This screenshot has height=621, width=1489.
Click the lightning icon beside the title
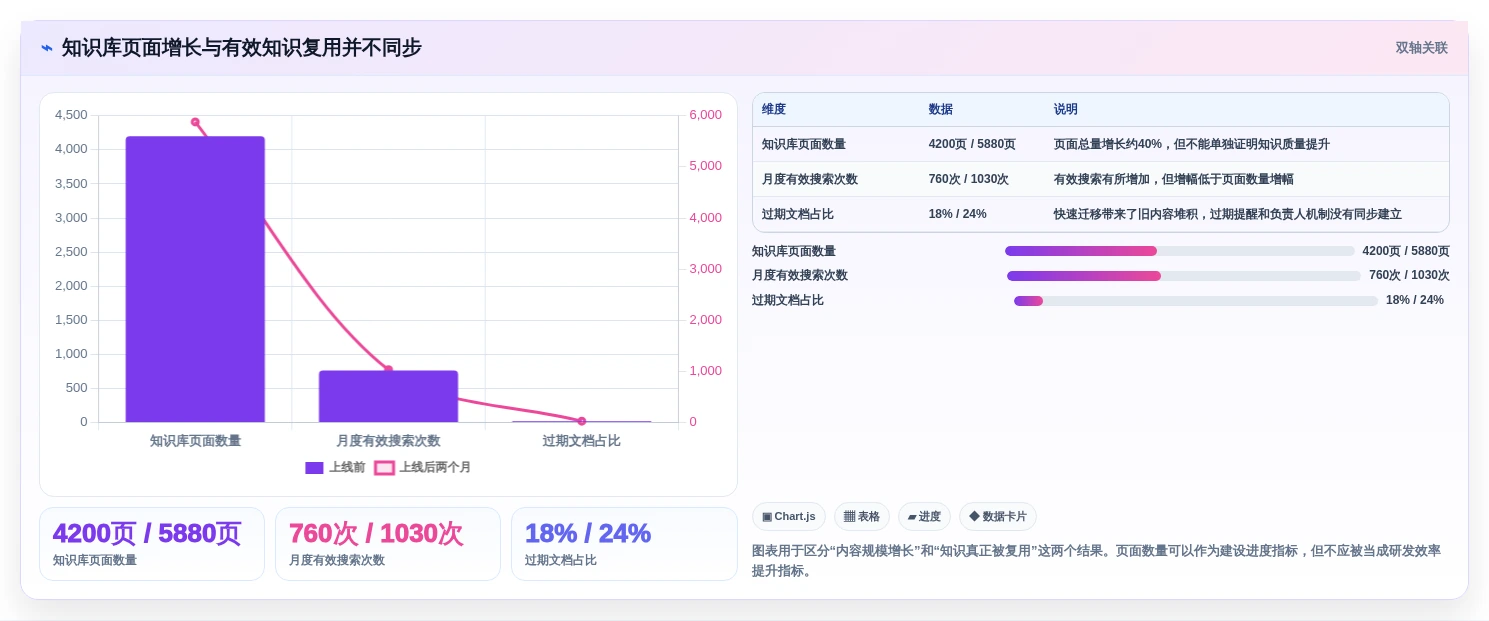pyautogui.click(x=46, y=48)
